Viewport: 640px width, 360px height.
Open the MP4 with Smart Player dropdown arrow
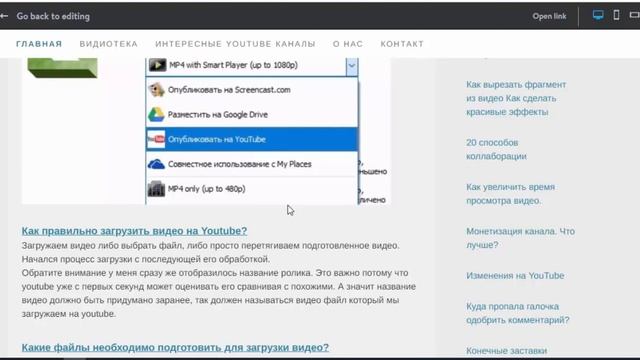coord(352,66)
